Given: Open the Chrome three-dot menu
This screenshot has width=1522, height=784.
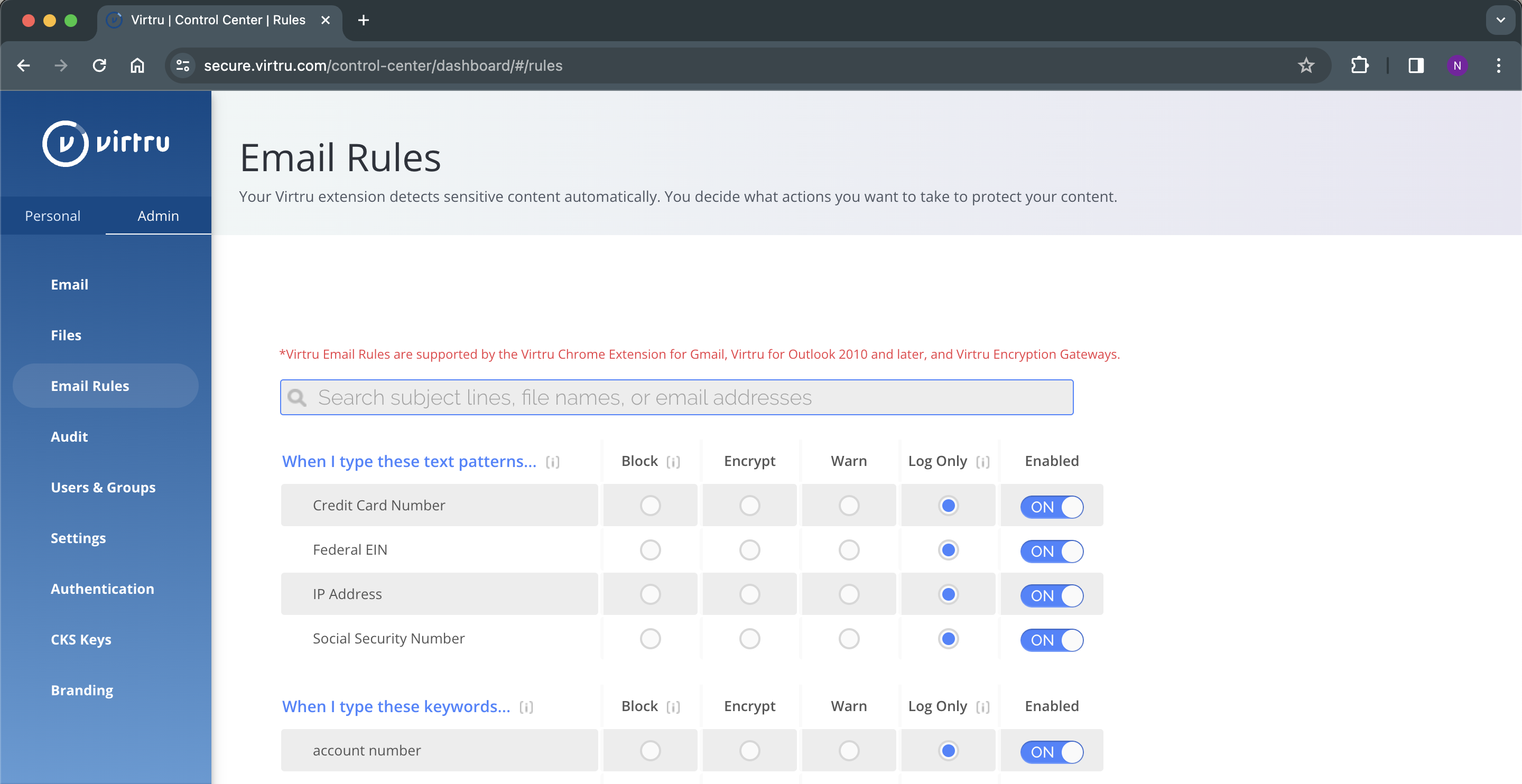Looking at the screenshot, I should point(1498,66).
